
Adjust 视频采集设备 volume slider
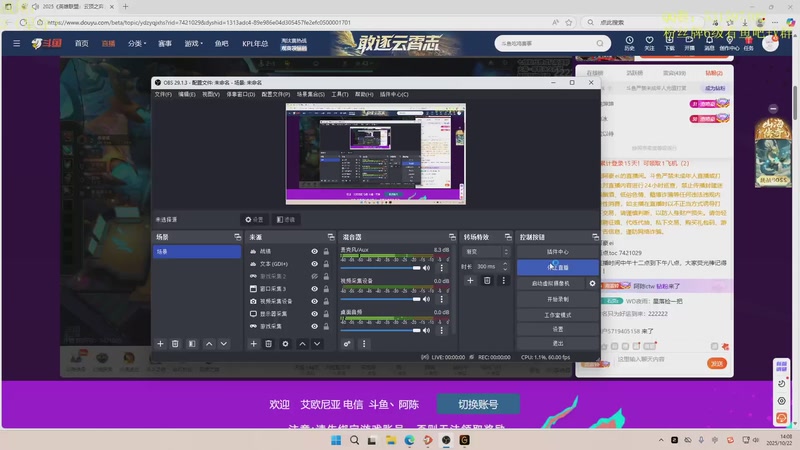coord(381,299)
